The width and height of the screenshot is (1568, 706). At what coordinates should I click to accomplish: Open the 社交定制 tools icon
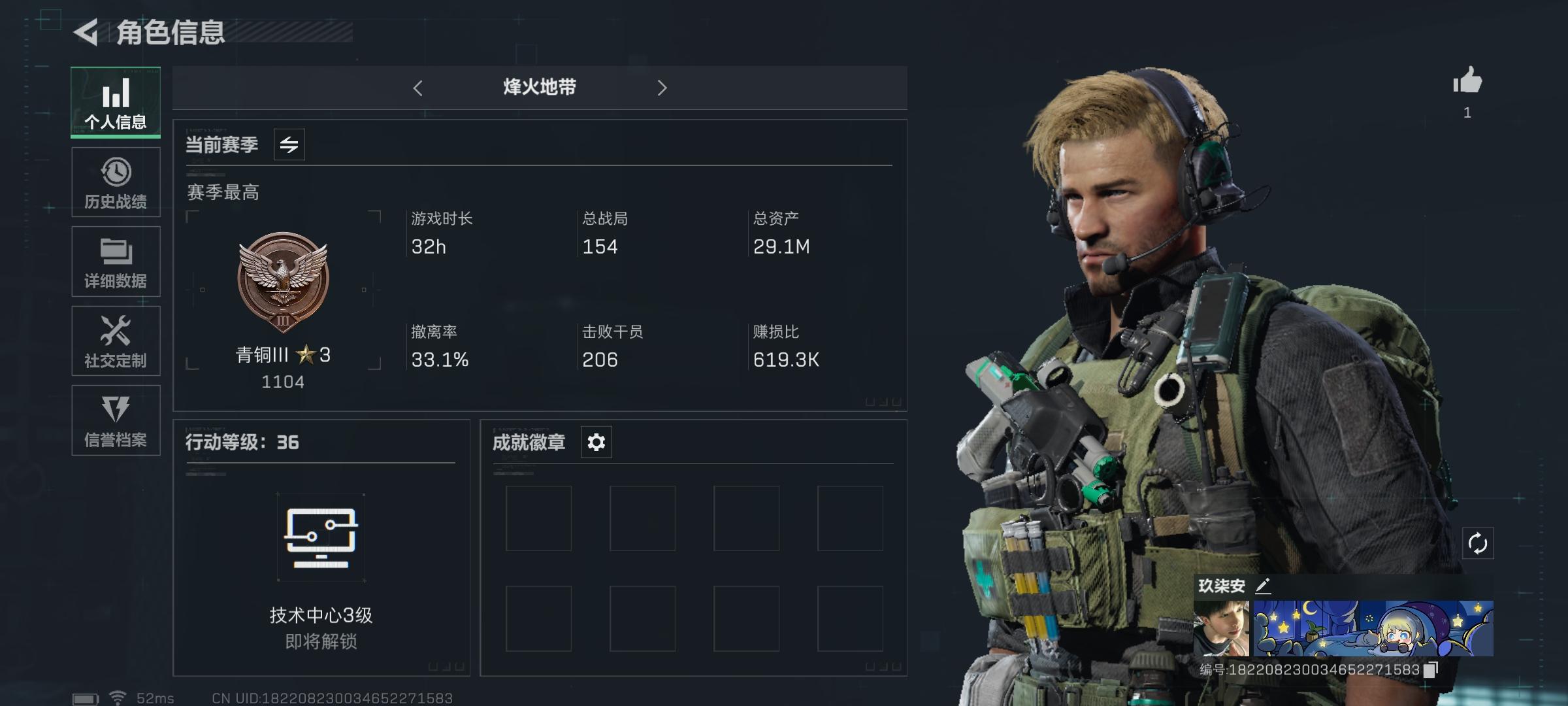point(116,341)
